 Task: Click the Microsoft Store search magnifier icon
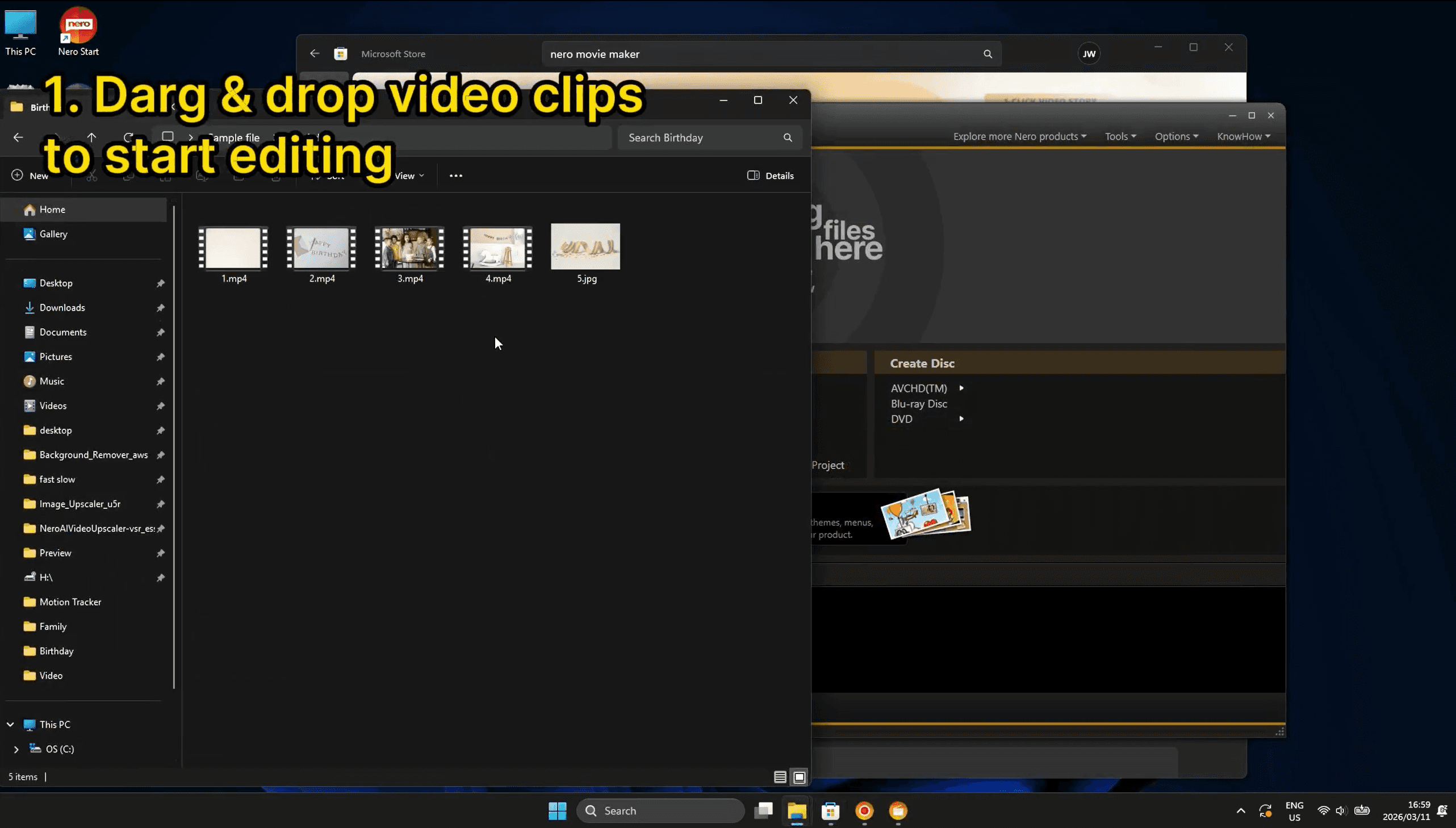click(988, 54)
